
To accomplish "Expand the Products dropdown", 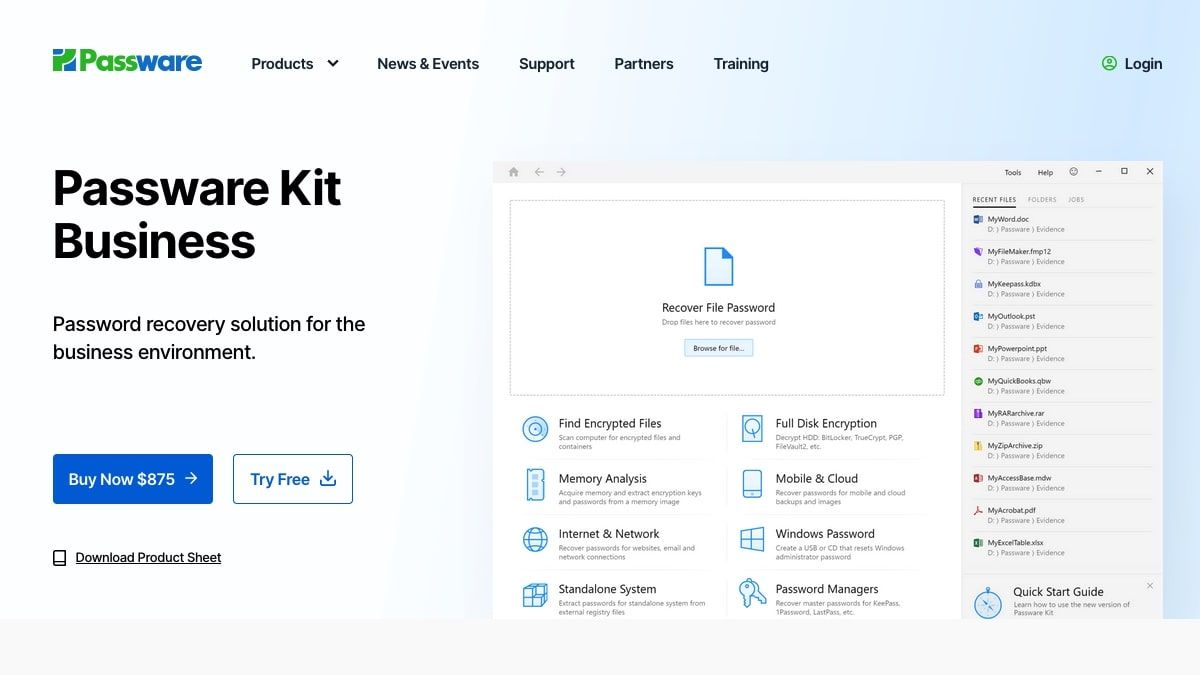I will 295,63.
